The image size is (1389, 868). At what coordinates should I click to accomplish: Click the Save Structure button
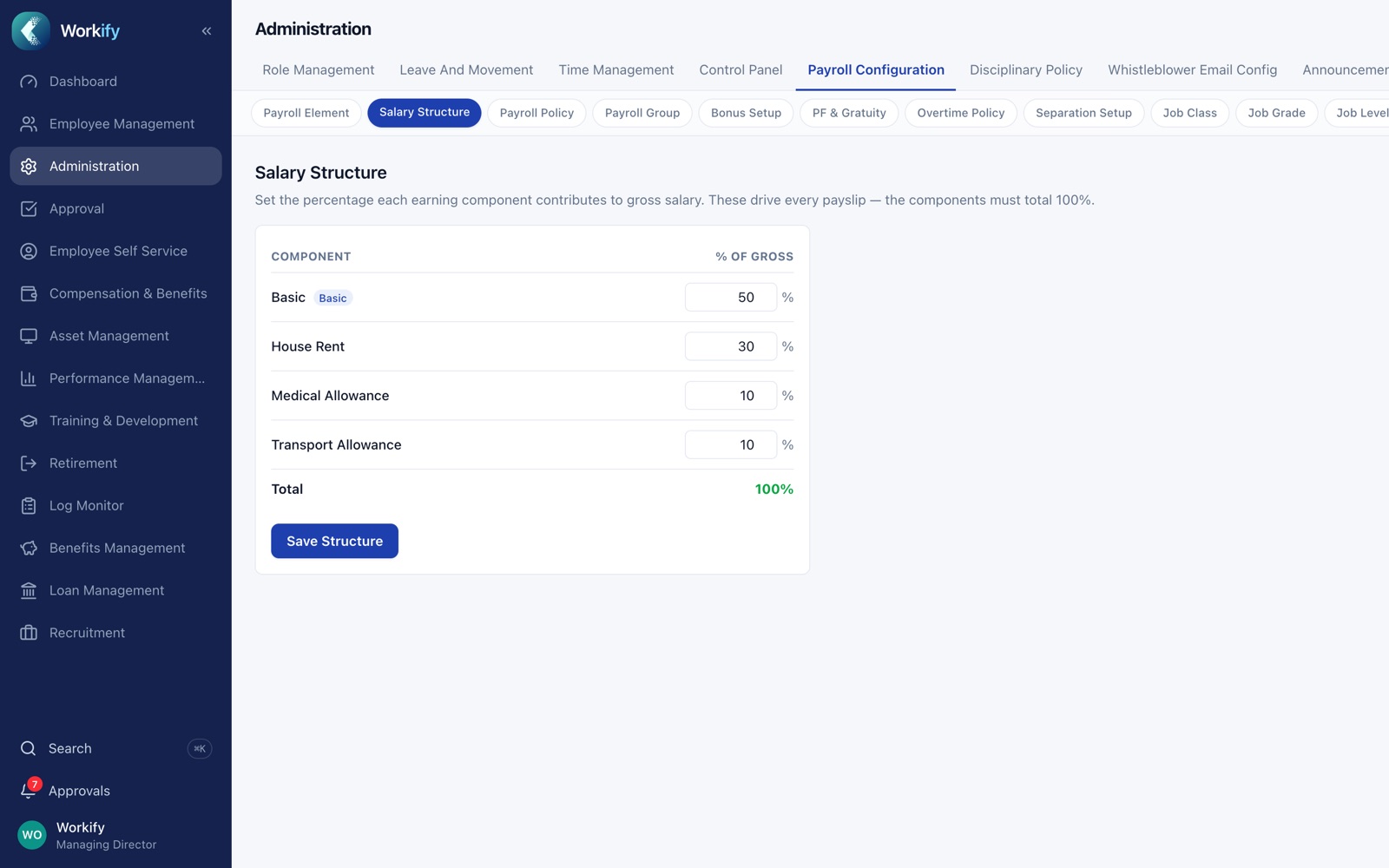[334, 541]
